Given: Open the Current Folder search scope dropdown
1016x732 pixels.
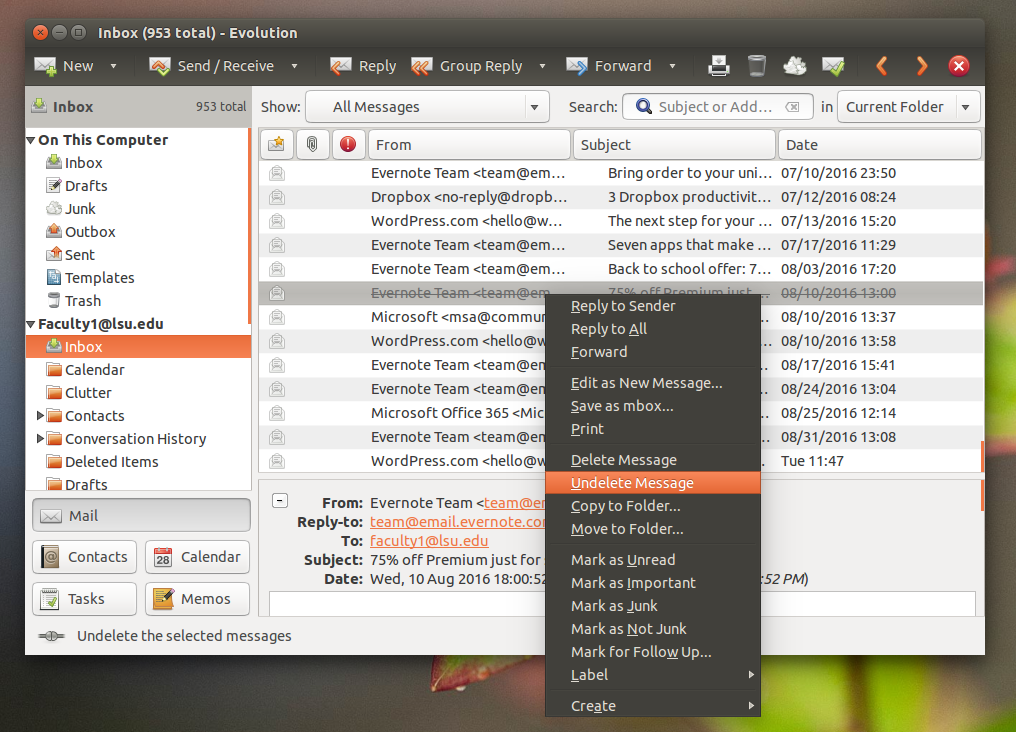Looking at the screenshot, I should coord(908,107).
